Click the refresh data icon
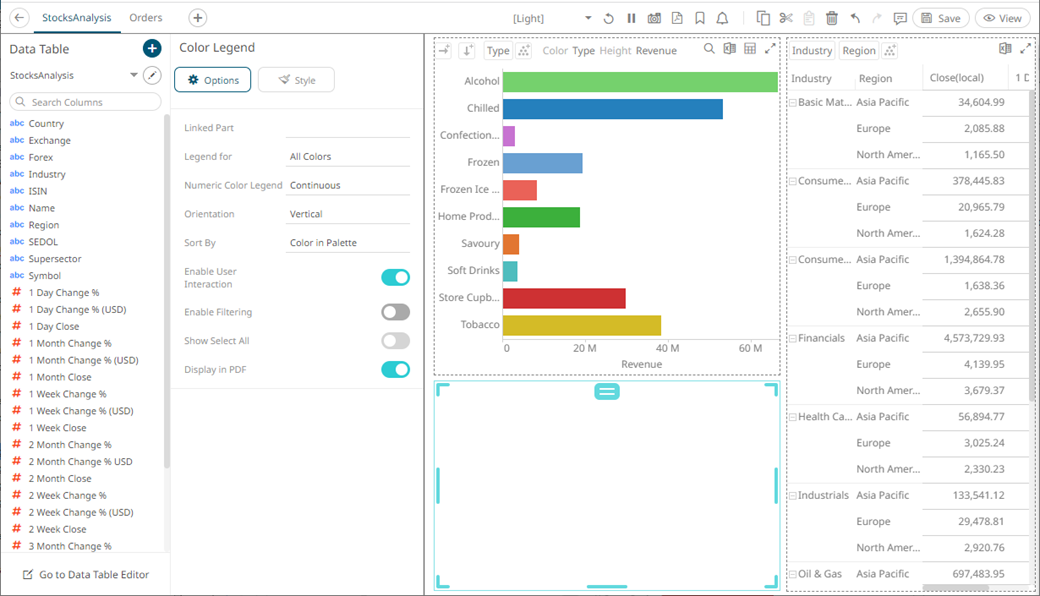 click(608, 18)
